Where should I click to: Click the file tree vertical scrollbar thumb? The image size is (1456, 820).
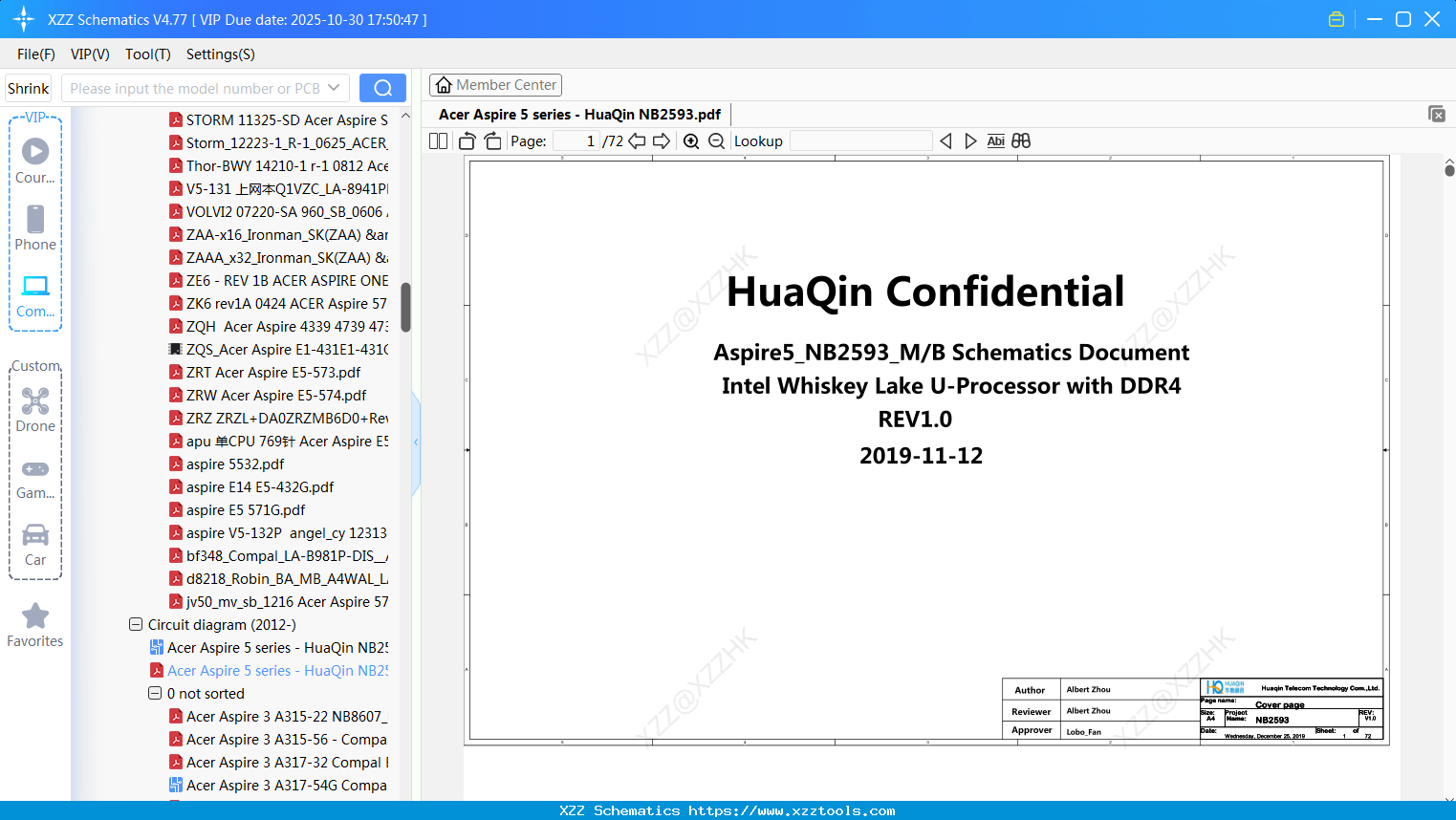(405, 307)
